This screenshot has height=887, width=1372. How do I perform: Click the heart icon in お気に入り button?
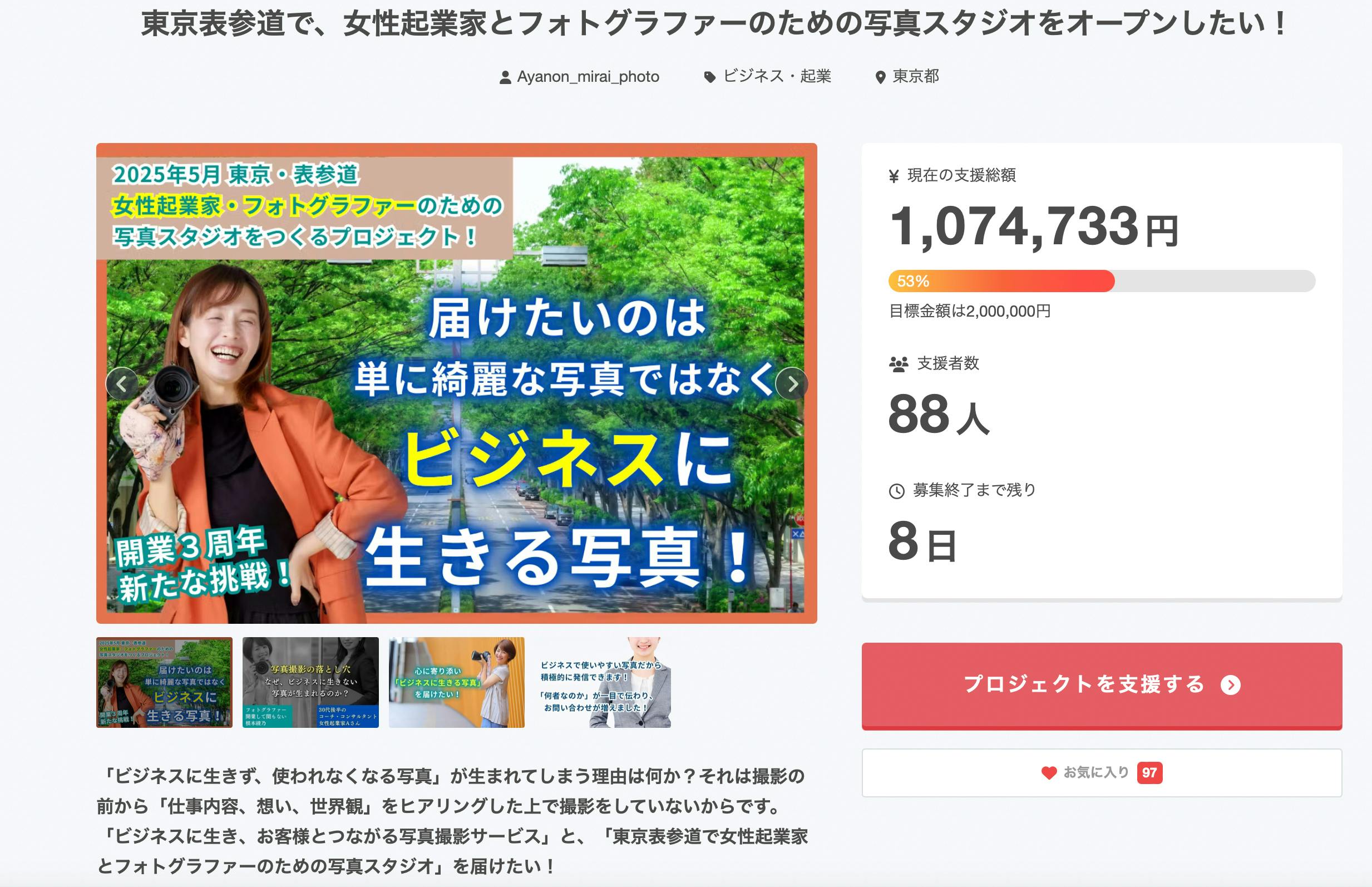point(1049,773)
